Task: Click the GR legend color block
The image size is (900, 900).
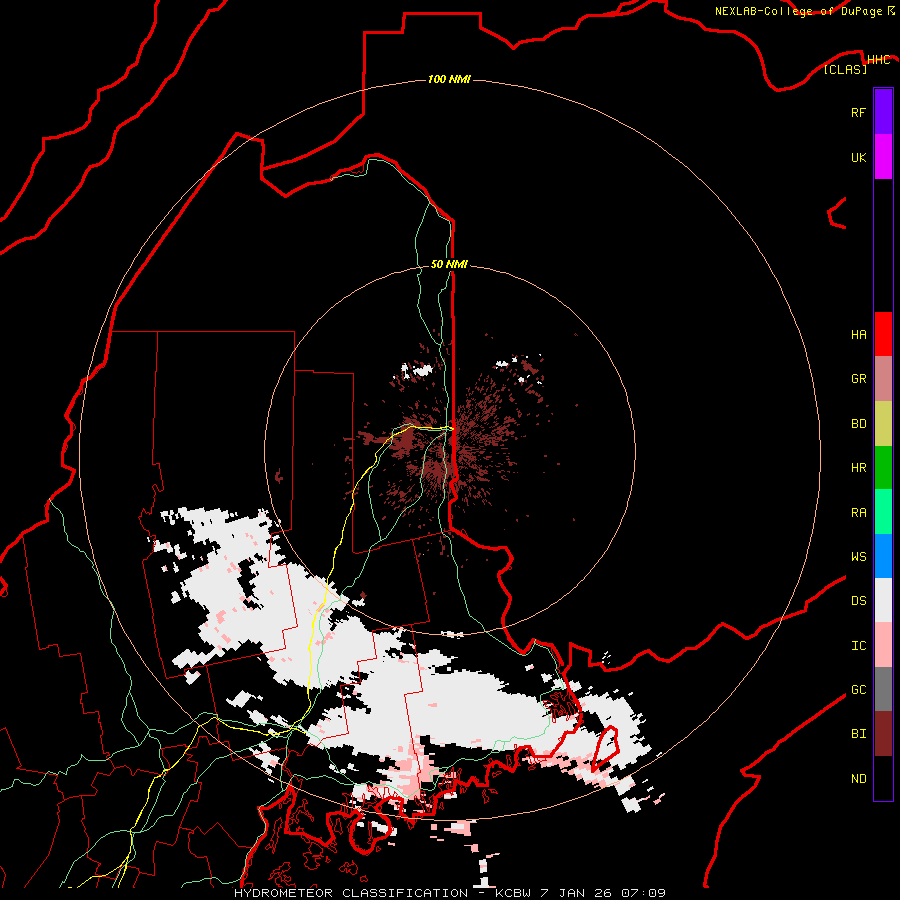Action: coord(883,379)
